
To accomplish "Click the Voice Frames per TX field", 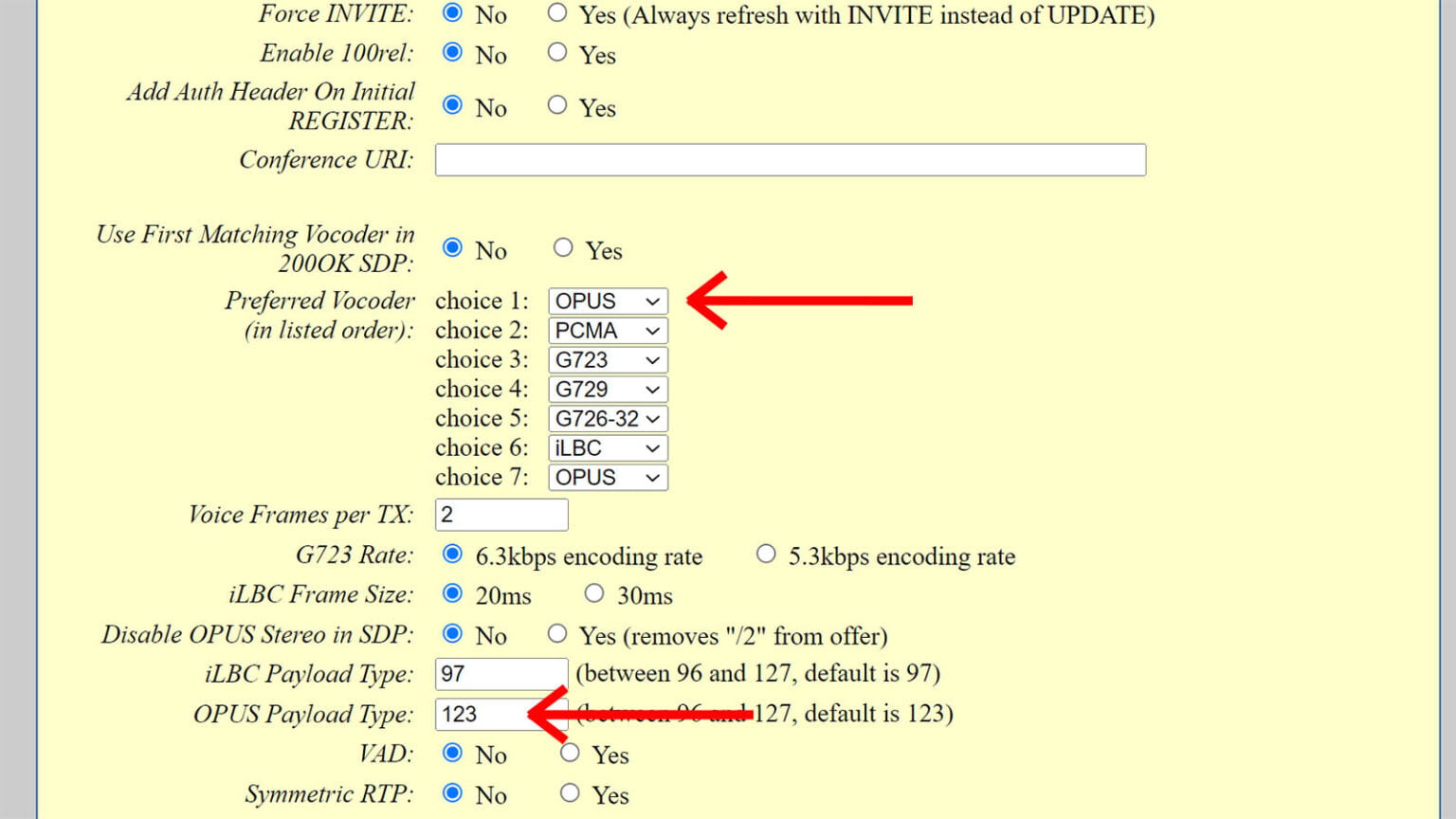I will pyautogui.click(x=500, y=515).
